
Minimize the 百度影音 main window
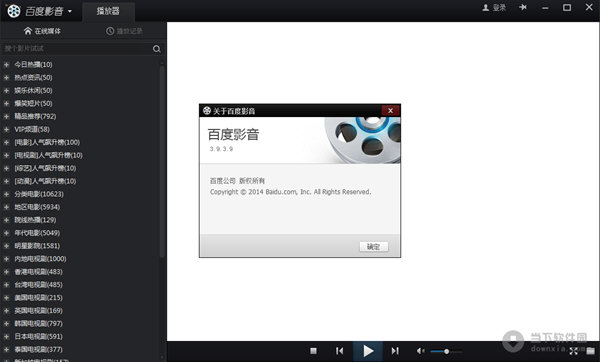coord(545,8)
